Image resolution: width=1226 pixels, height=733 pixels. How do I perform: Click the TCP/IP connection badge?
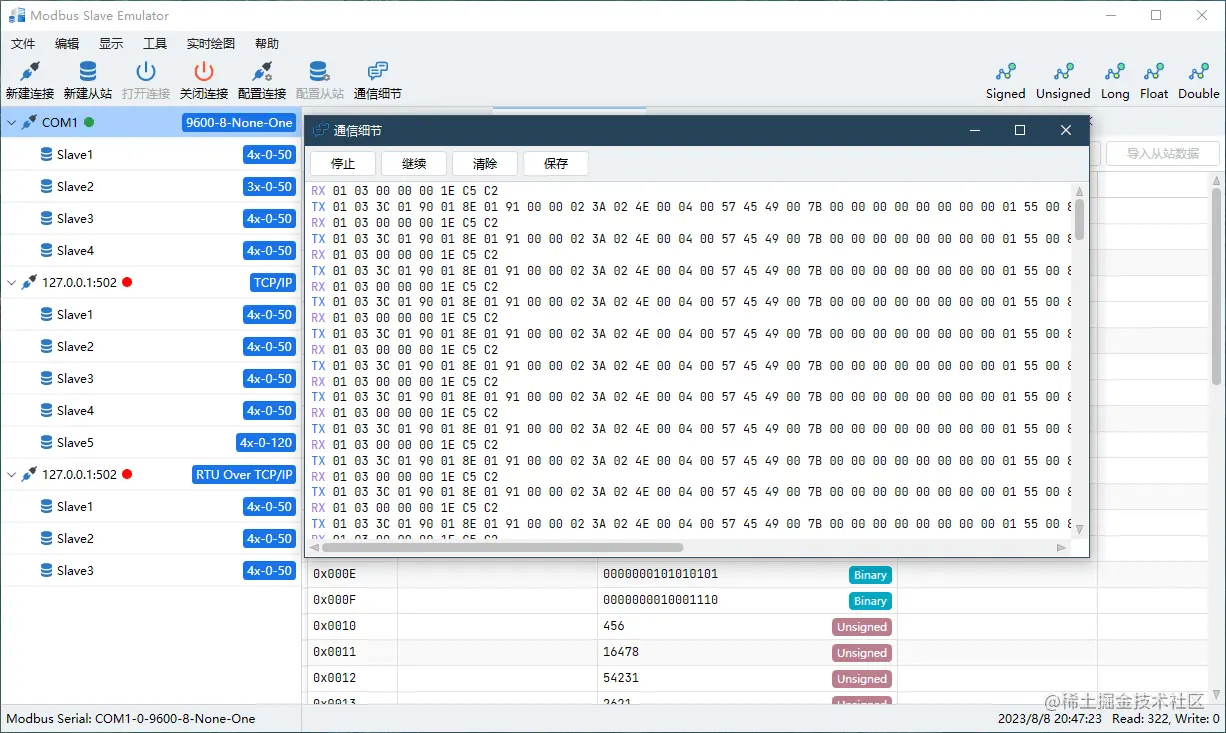[273, 282]
